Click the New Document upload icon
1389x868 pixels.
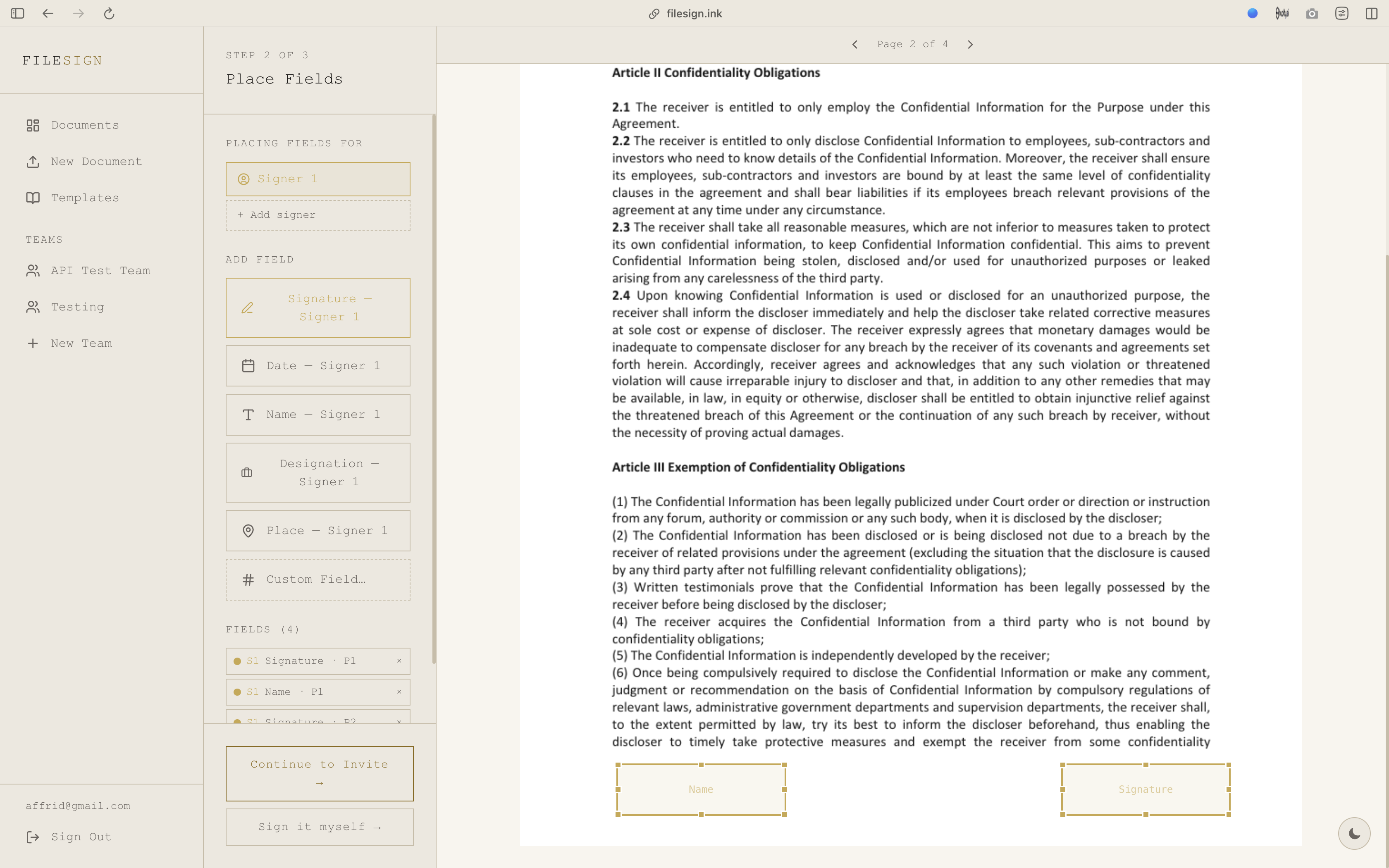coord(33,162)
